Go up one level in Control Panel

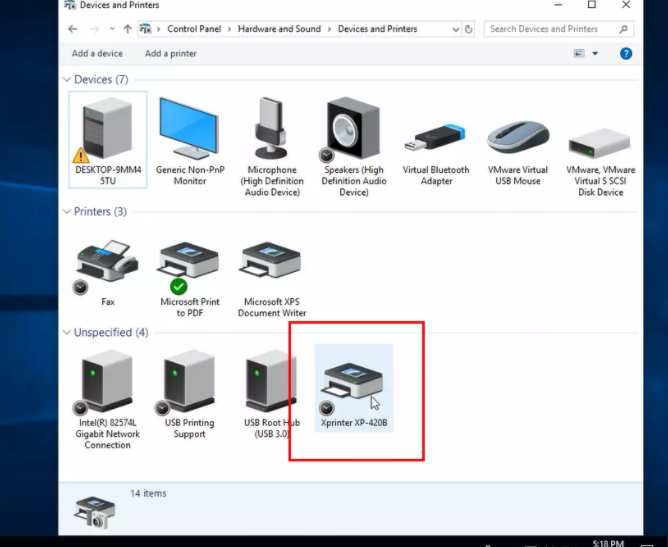click(x=127, y=29)
